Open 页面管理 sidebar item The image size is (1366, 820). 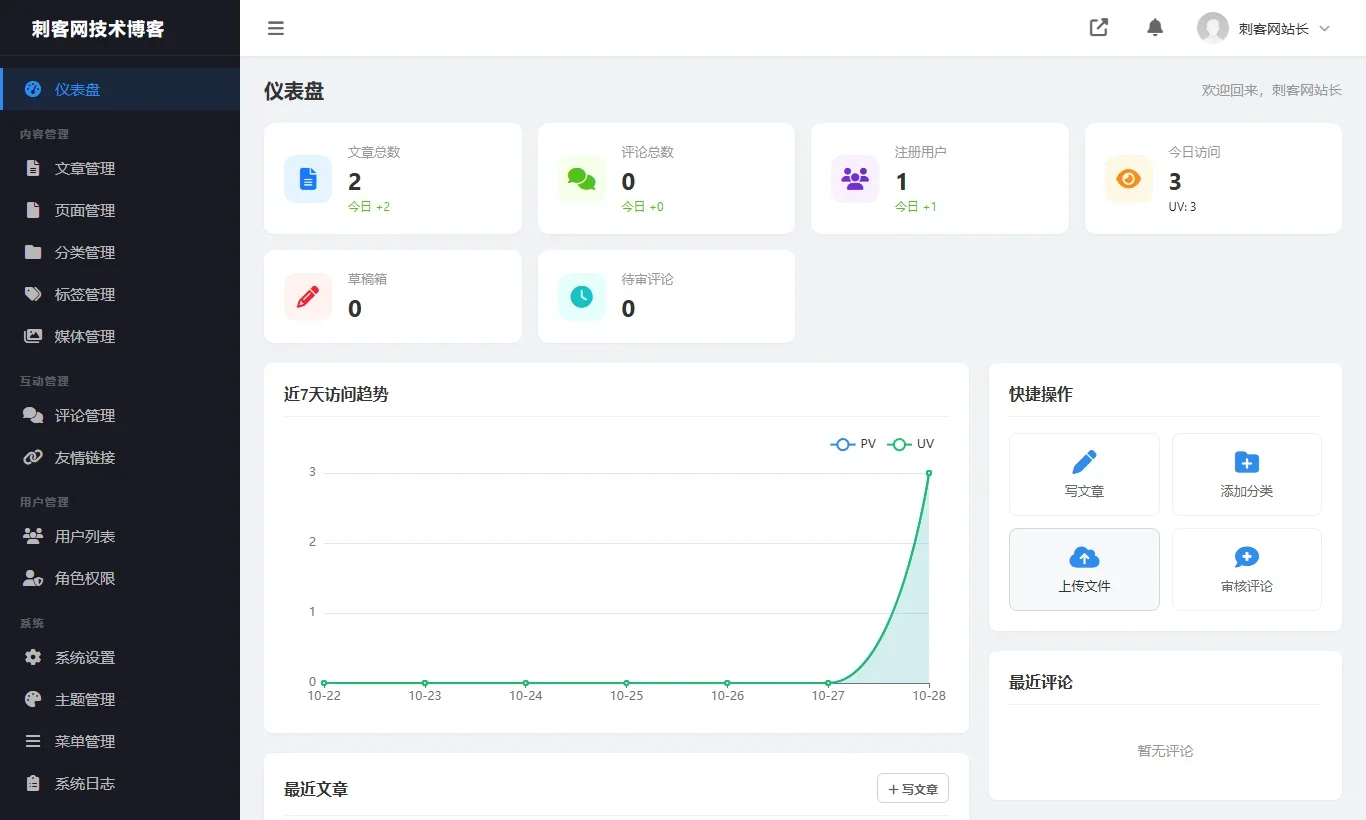(x=120, y=211)
